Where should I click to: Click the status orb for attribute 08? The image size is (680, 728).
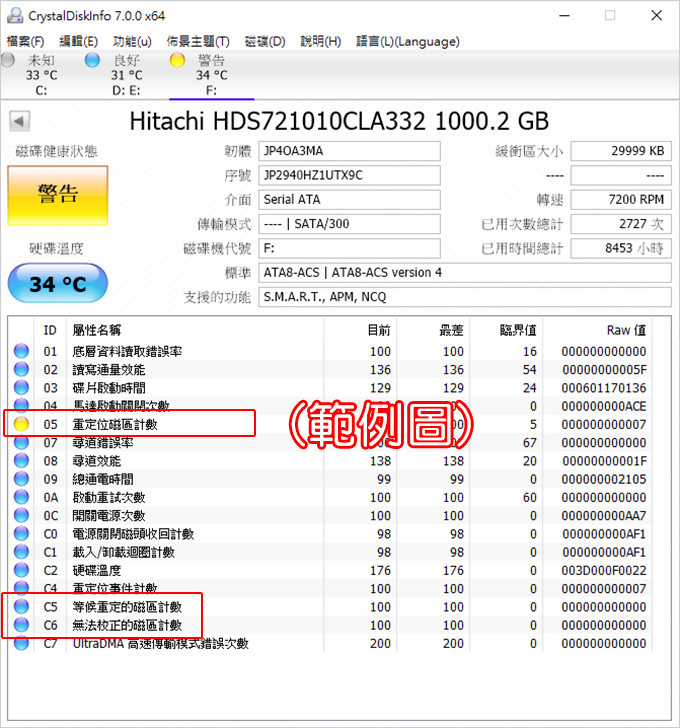coord(21,460)
